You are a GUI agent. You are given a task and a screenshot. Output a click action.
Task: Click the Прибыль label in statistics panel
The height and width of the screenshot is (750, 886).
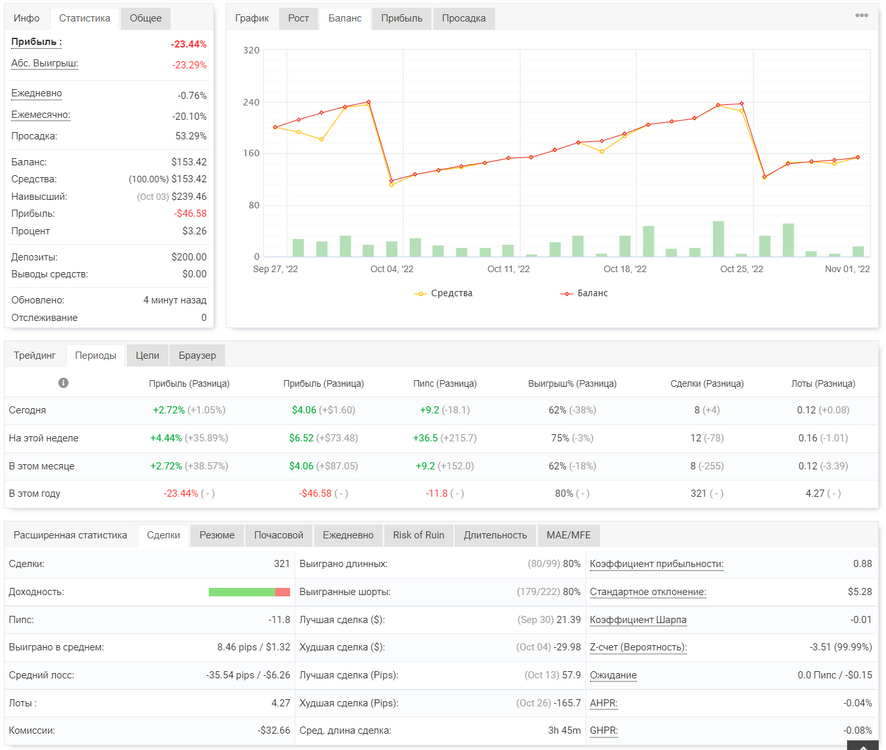coord(37,42)
